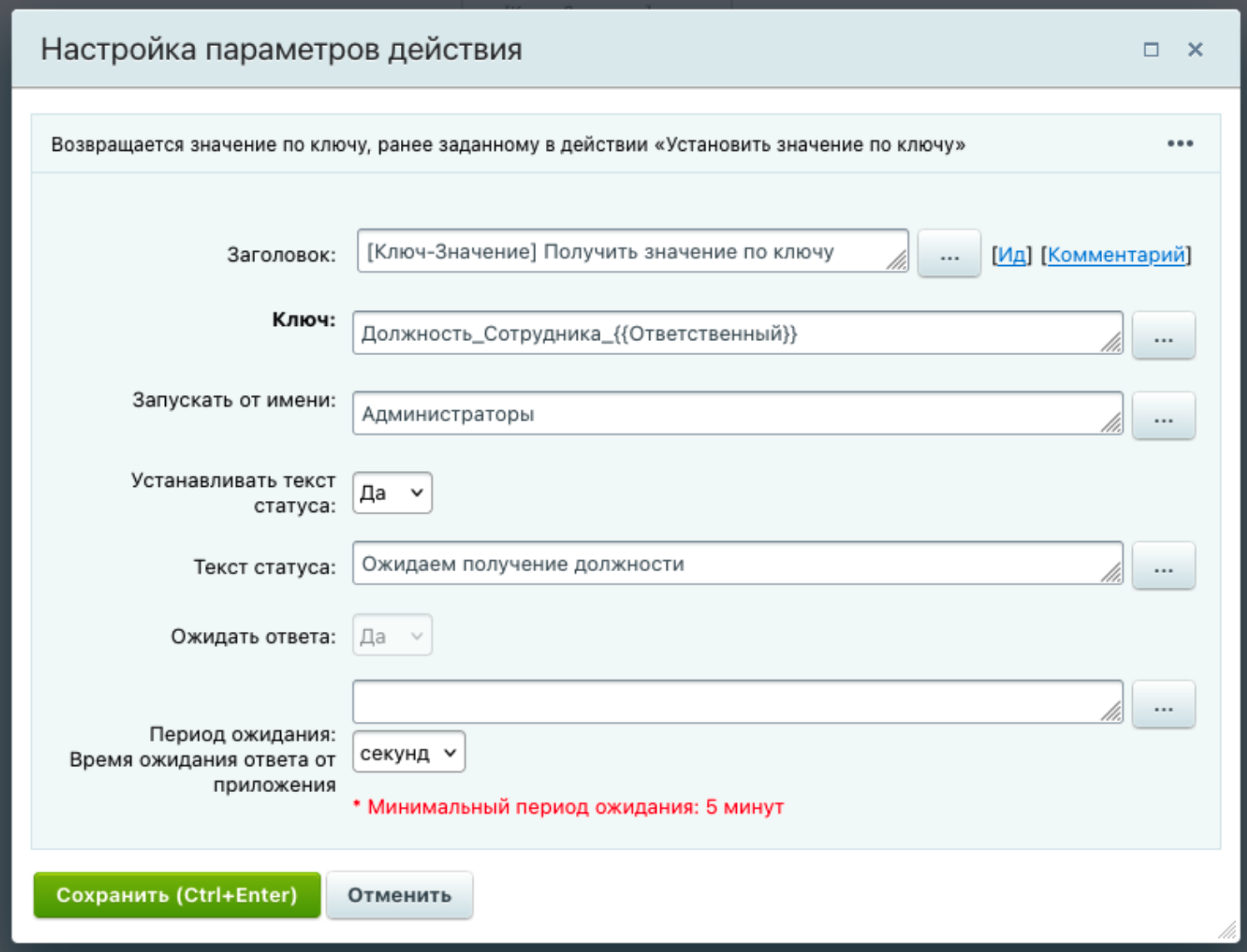Open picker beside Запускать от имени field
The height and width of the screenshot is (952, 1247).
1163,416
